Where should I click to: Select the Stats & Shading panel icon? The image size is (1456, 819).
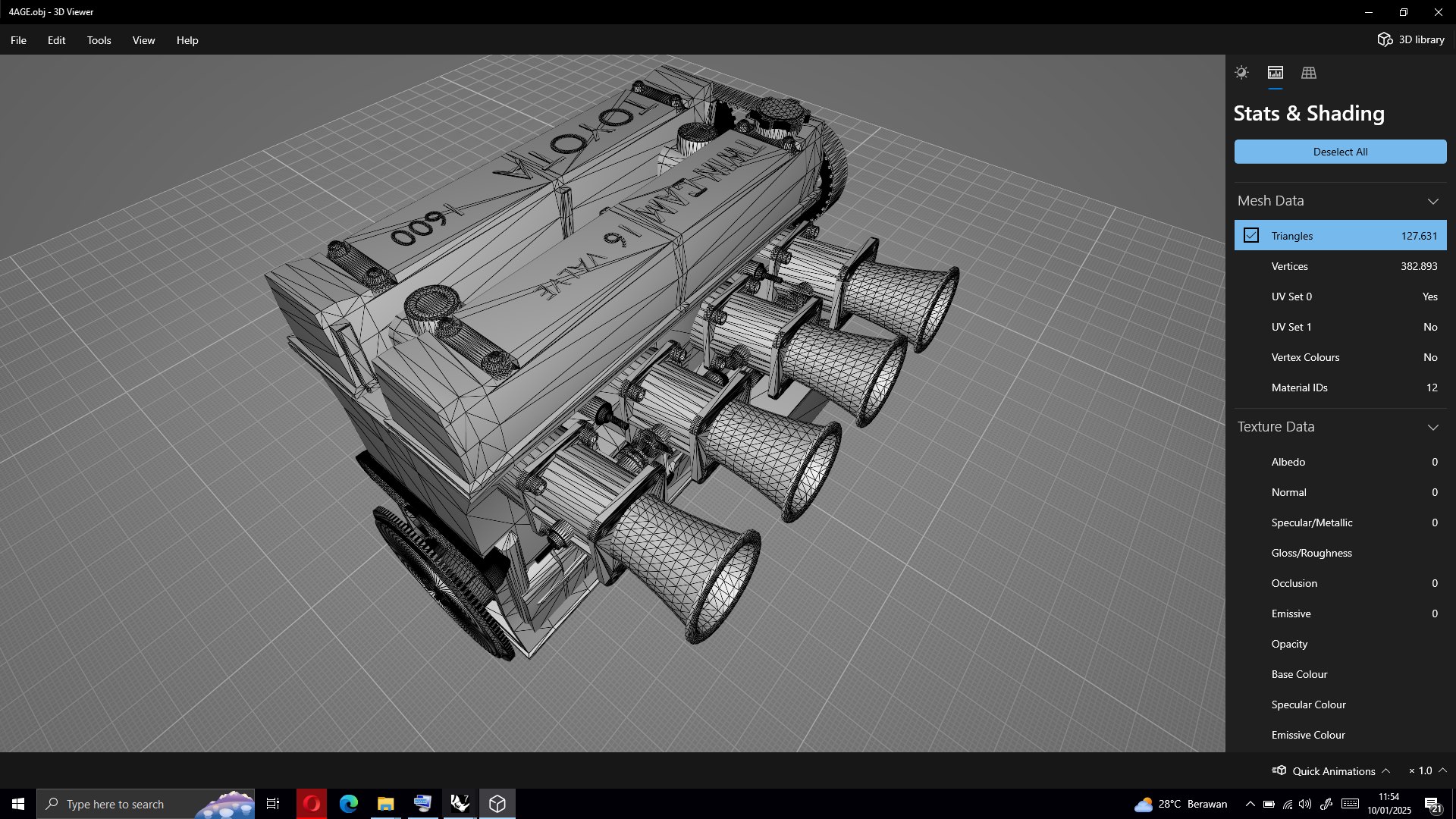pos(1276,73)
